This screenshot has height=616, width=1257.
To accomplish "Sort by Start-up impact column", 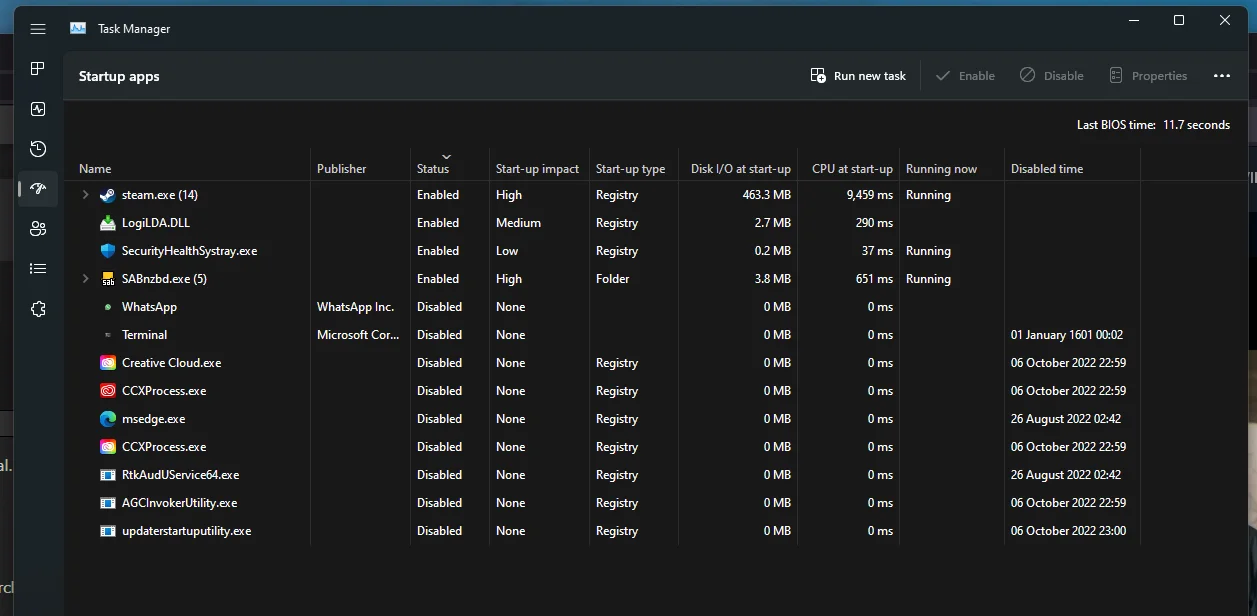I will pos(539,169).
